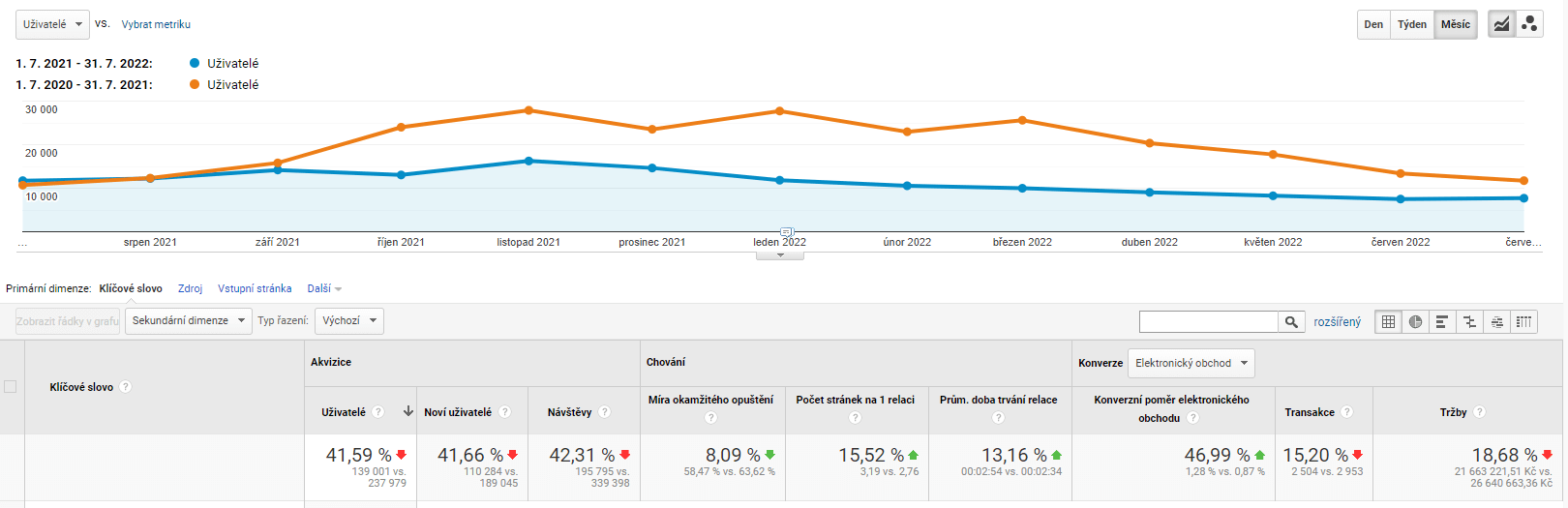
Task: Click the 46,99 % conversion rate value
Action: (1218, 455)
